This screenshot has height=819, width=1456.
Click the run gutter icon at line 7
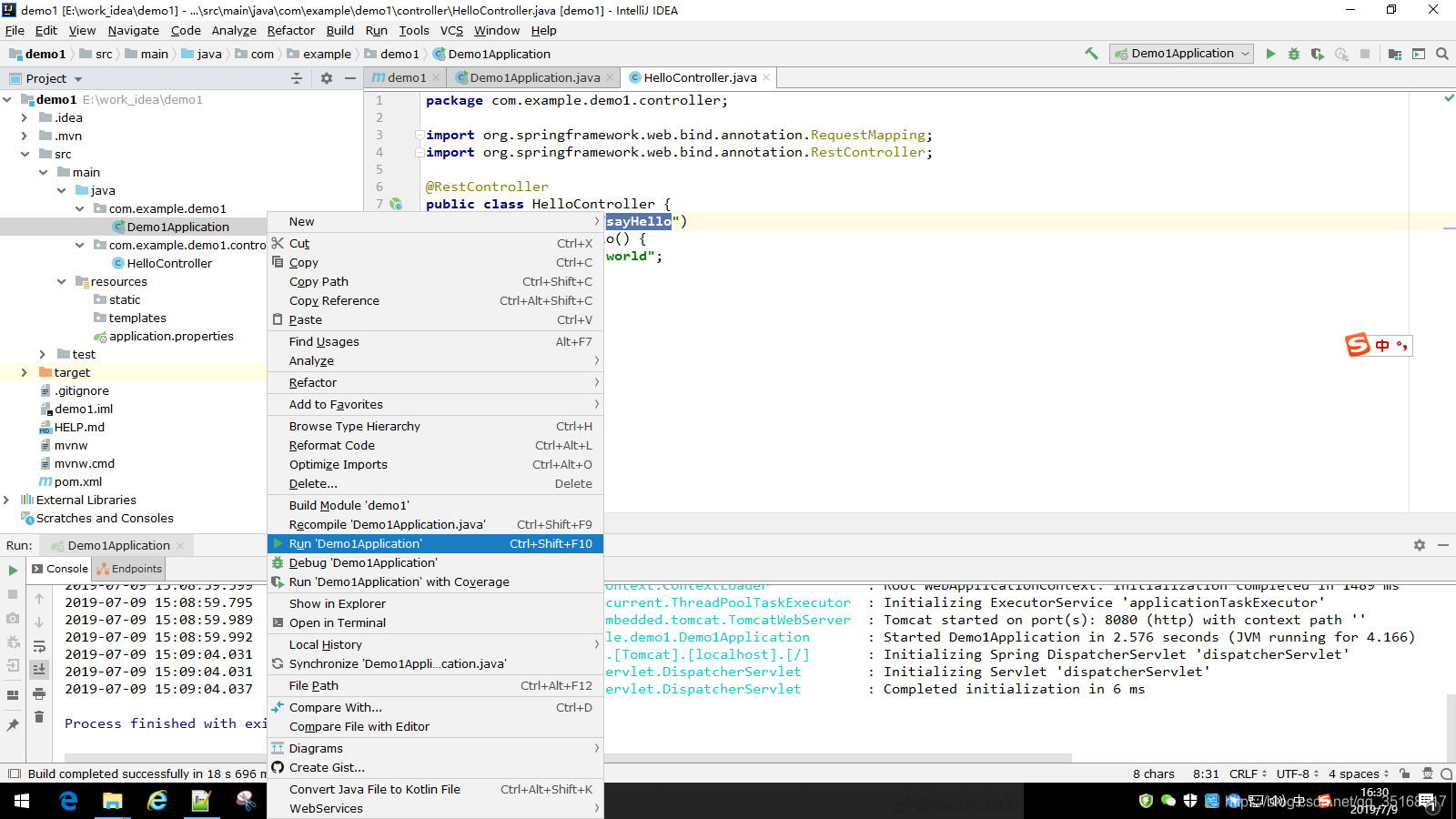[x=396, y=204]
